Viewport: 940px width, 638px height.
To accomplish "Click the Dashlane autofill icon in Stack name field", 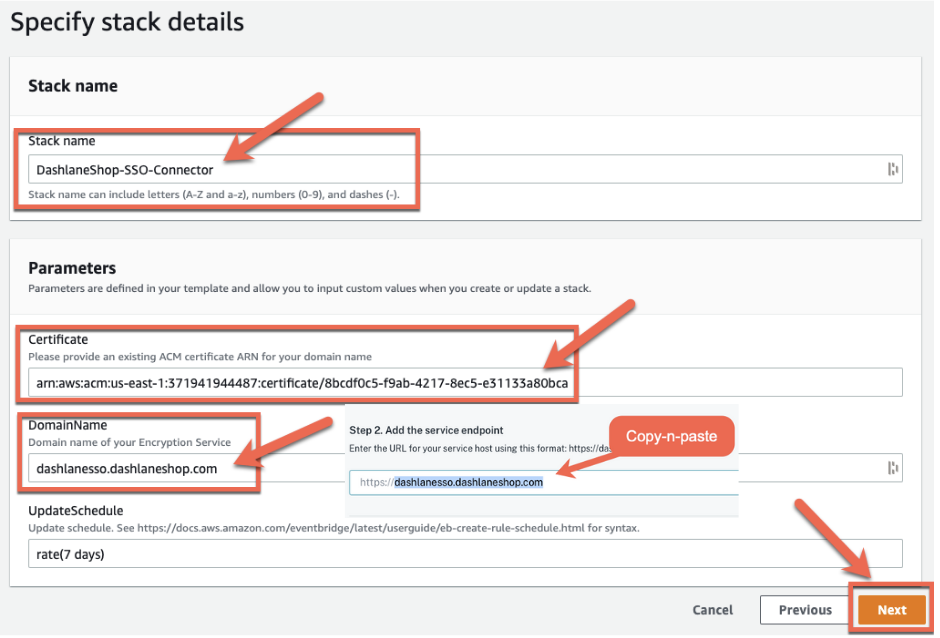I will [x=893, y=169].
